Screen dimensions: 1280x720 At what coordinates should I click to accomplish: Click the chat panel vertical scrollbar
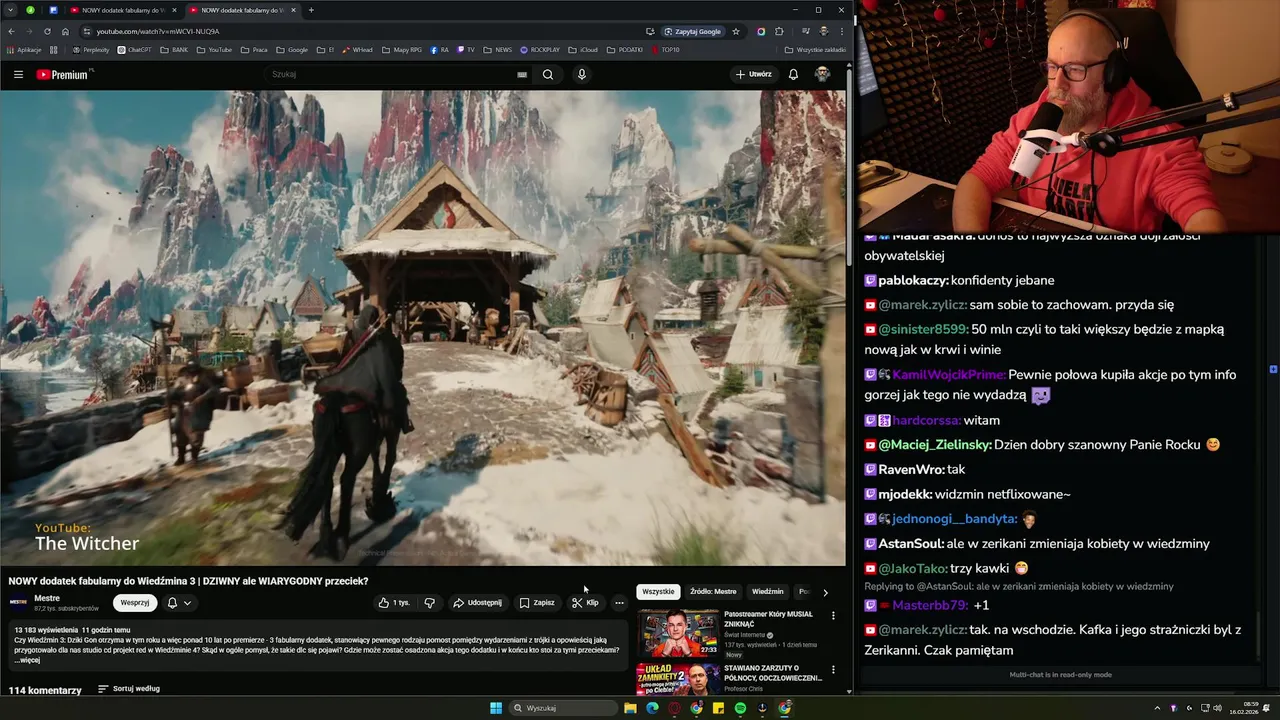[x=1259, y=636]
